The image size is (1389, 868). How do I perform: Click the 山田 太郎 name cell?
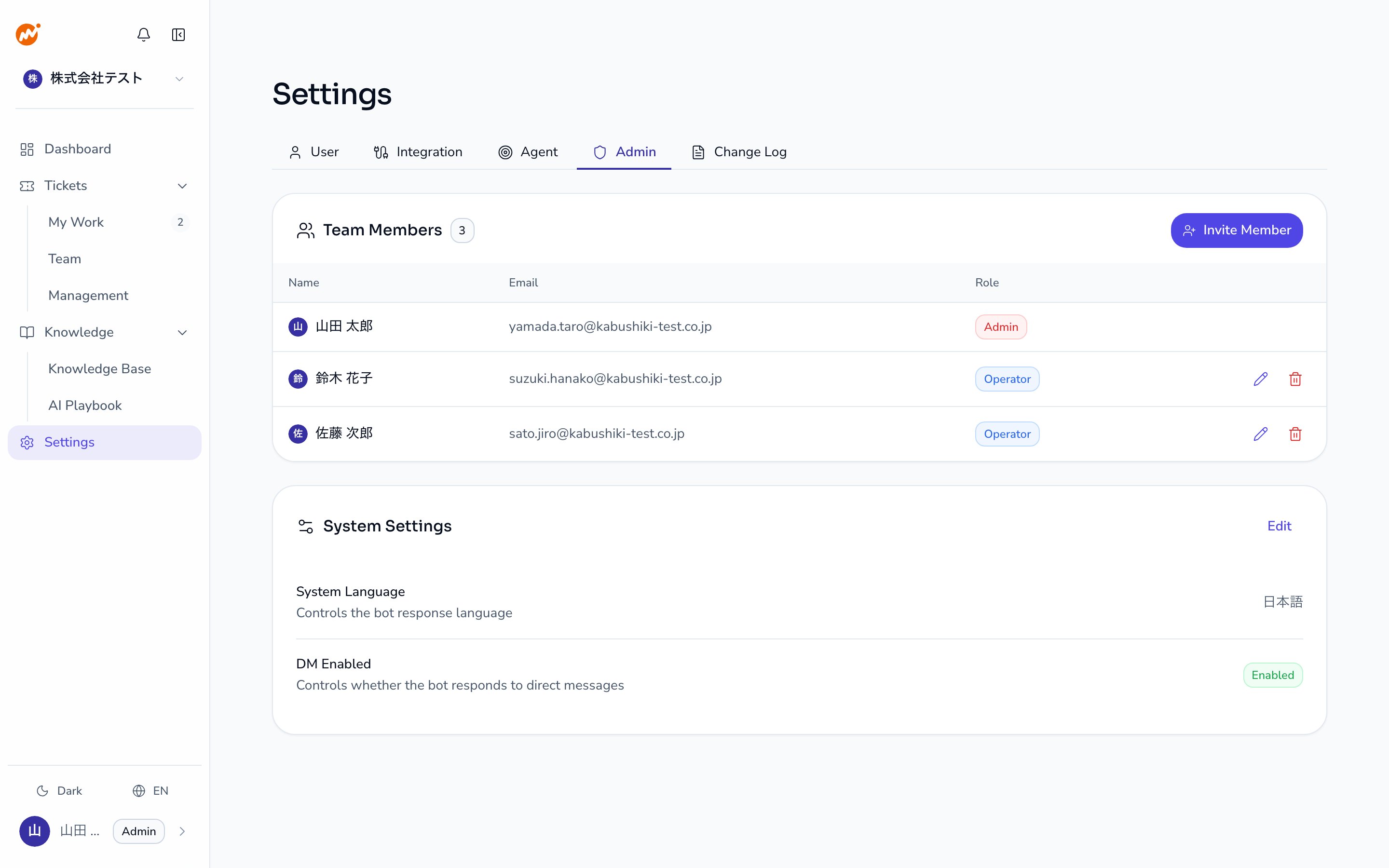344,326
